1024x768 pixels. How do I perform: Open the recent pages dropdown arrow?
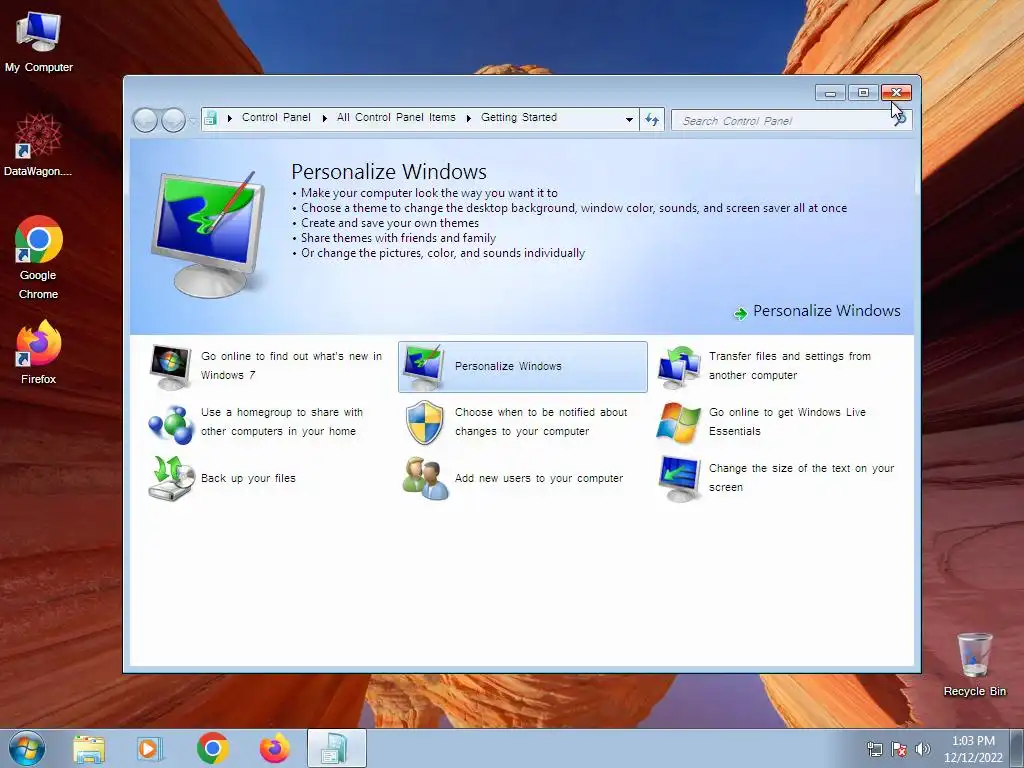193,121
